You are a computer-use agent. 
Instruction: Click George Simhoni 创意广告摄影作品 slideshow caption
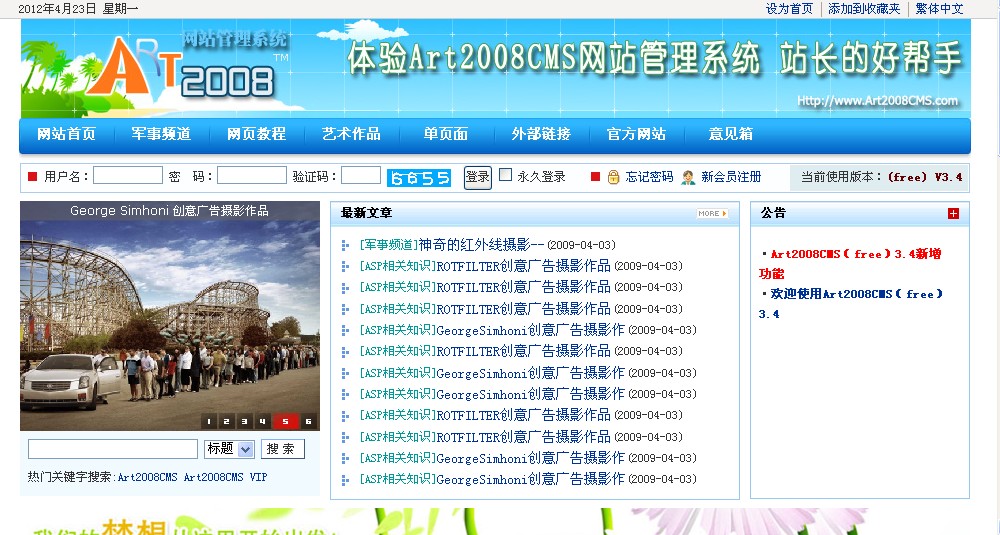tap(170, 210)
